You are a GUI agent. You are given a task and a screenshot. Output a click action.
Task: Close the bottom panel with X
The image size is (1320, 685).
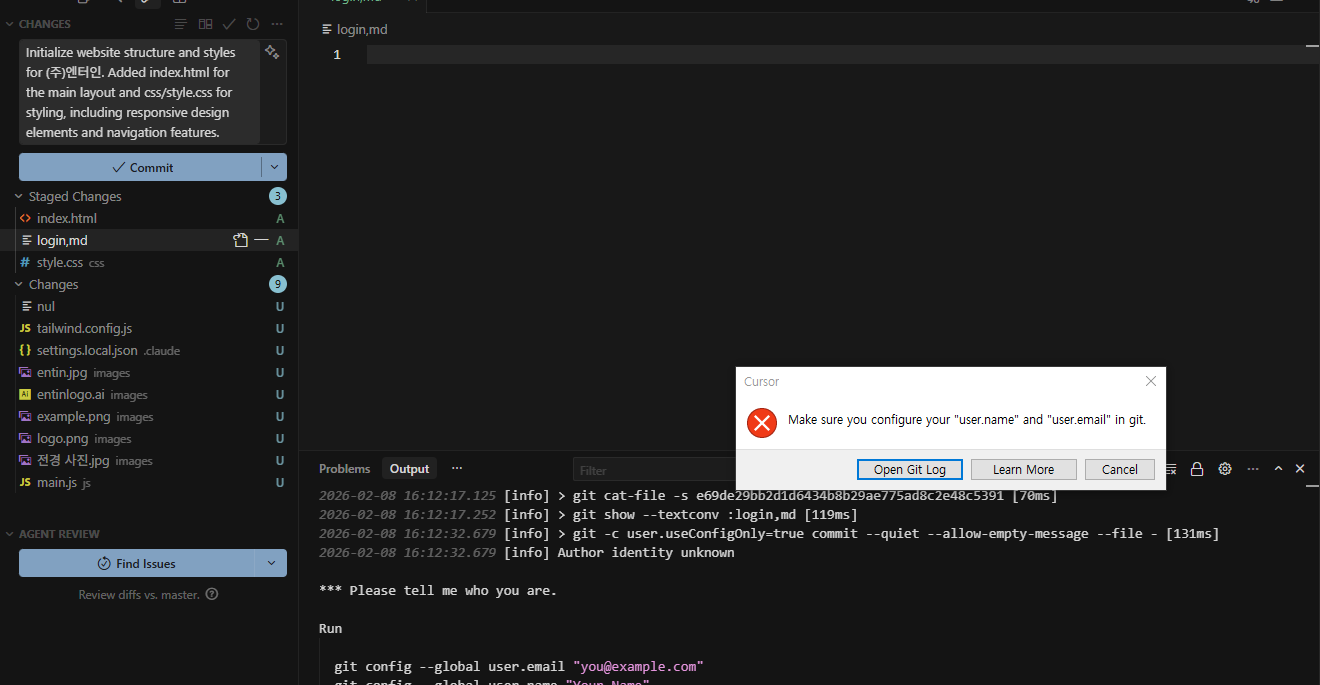(x=1300, y=469)
